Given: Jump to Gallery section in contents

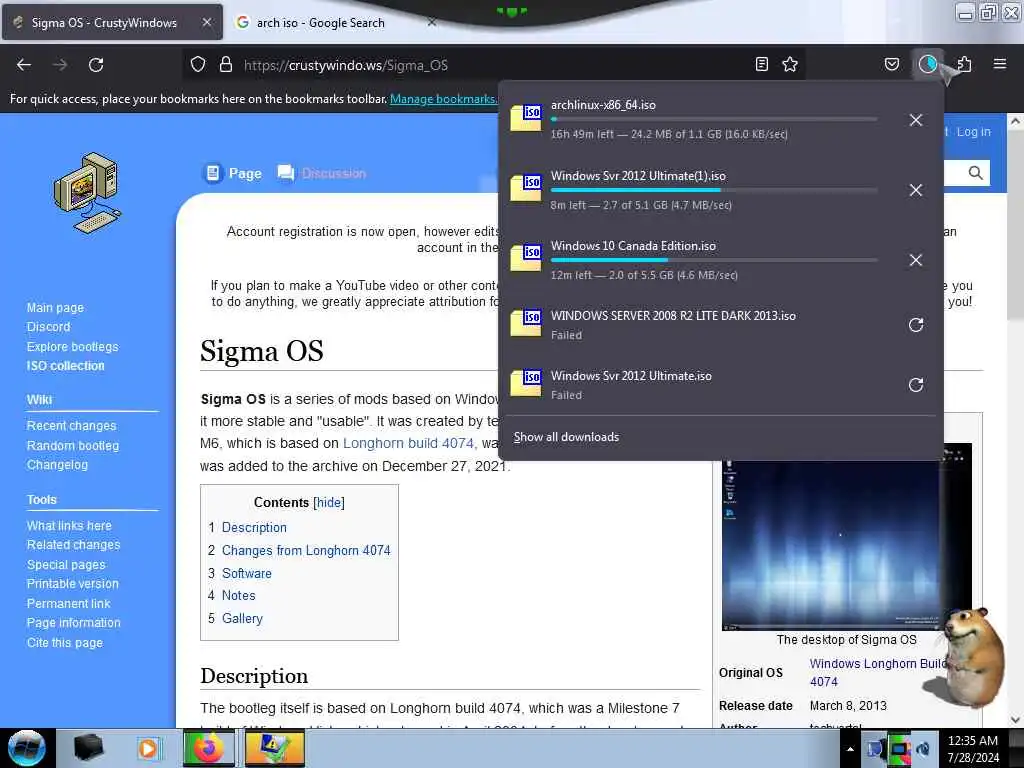Looking at the screenshot, I should [x=242, y=618].
